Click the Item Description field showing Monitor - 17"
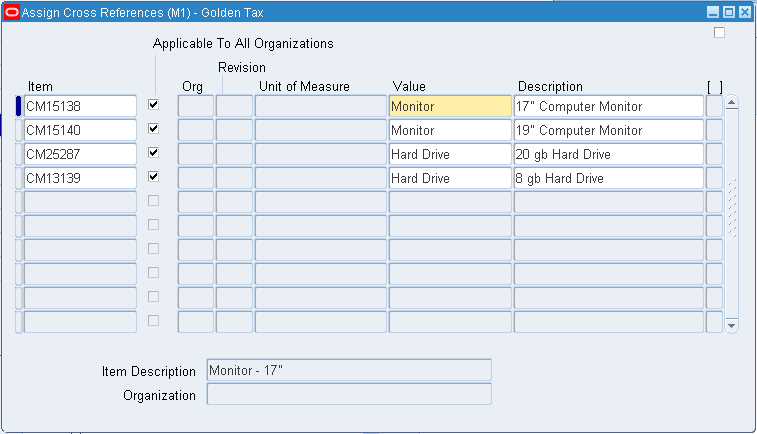The width and height of the screenshot is (757, 434). [x=348, y=370]
